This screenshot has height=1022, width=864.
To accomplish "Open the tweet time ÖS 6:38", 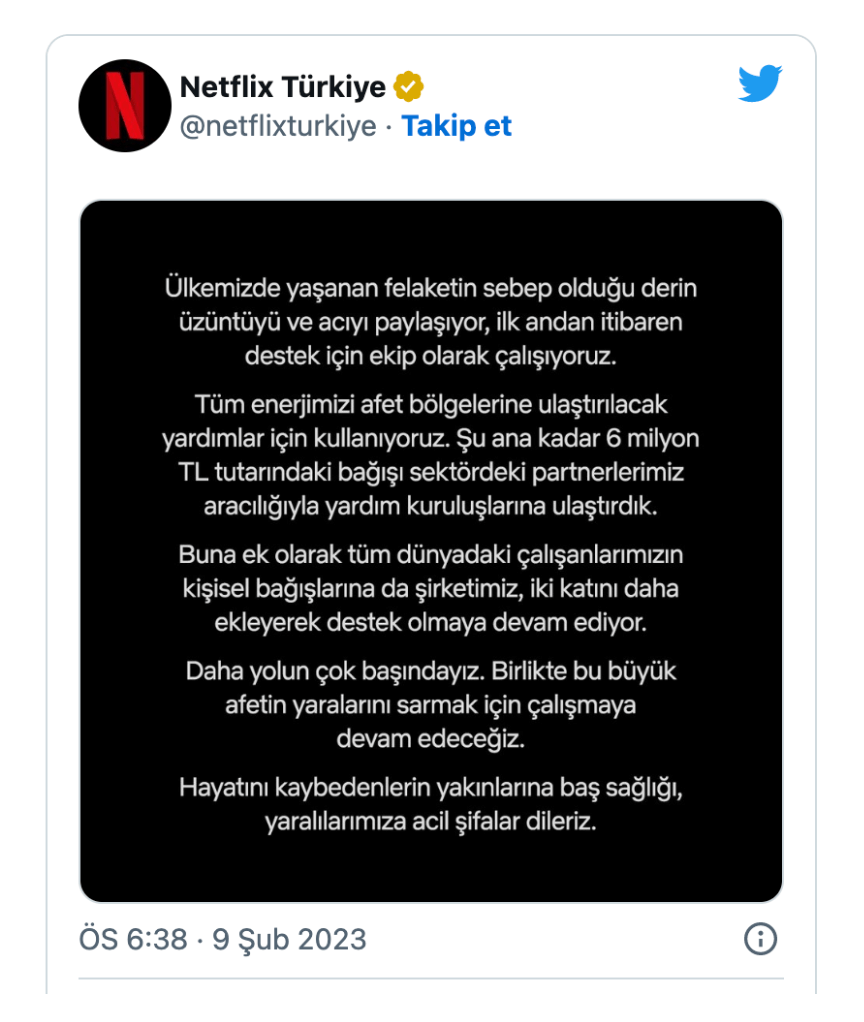I will [x=134, y=939].
